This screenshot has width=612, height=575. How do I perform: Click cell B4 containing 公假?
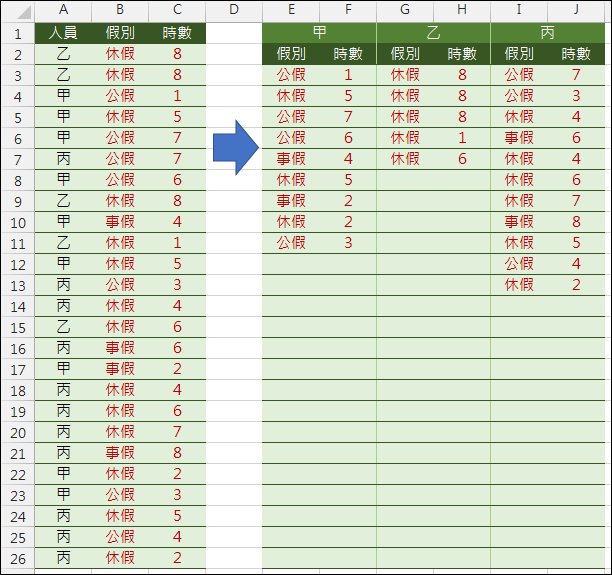pos(120,96)
